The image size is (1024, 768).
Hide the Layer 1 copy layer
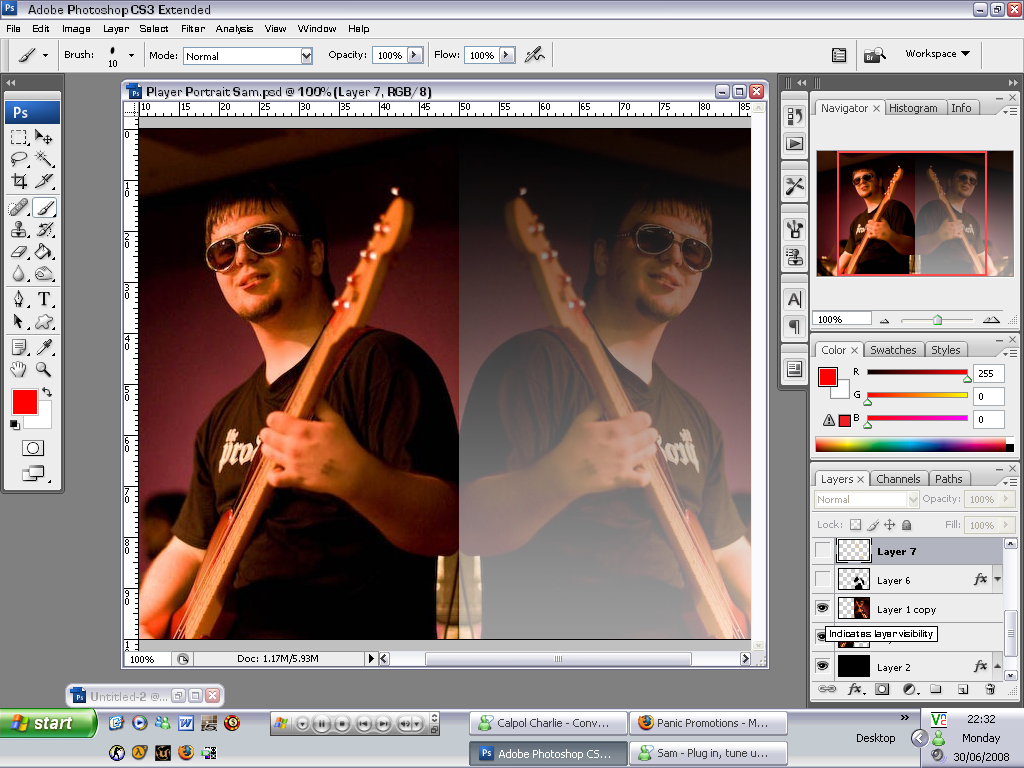(x=822, y=608)
